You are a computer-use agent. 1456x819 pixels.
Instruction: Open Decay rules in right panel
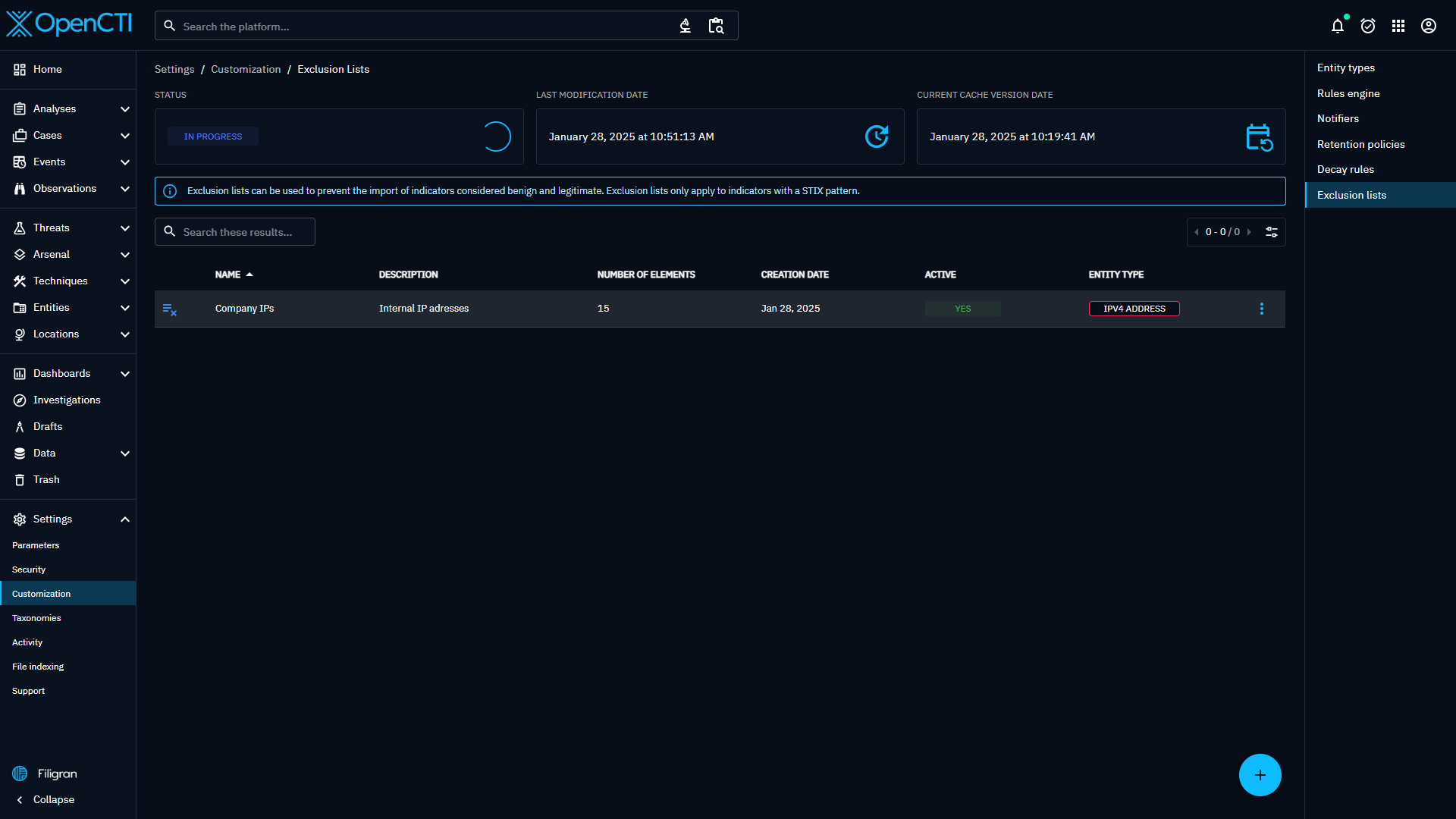click(1345, 169)
